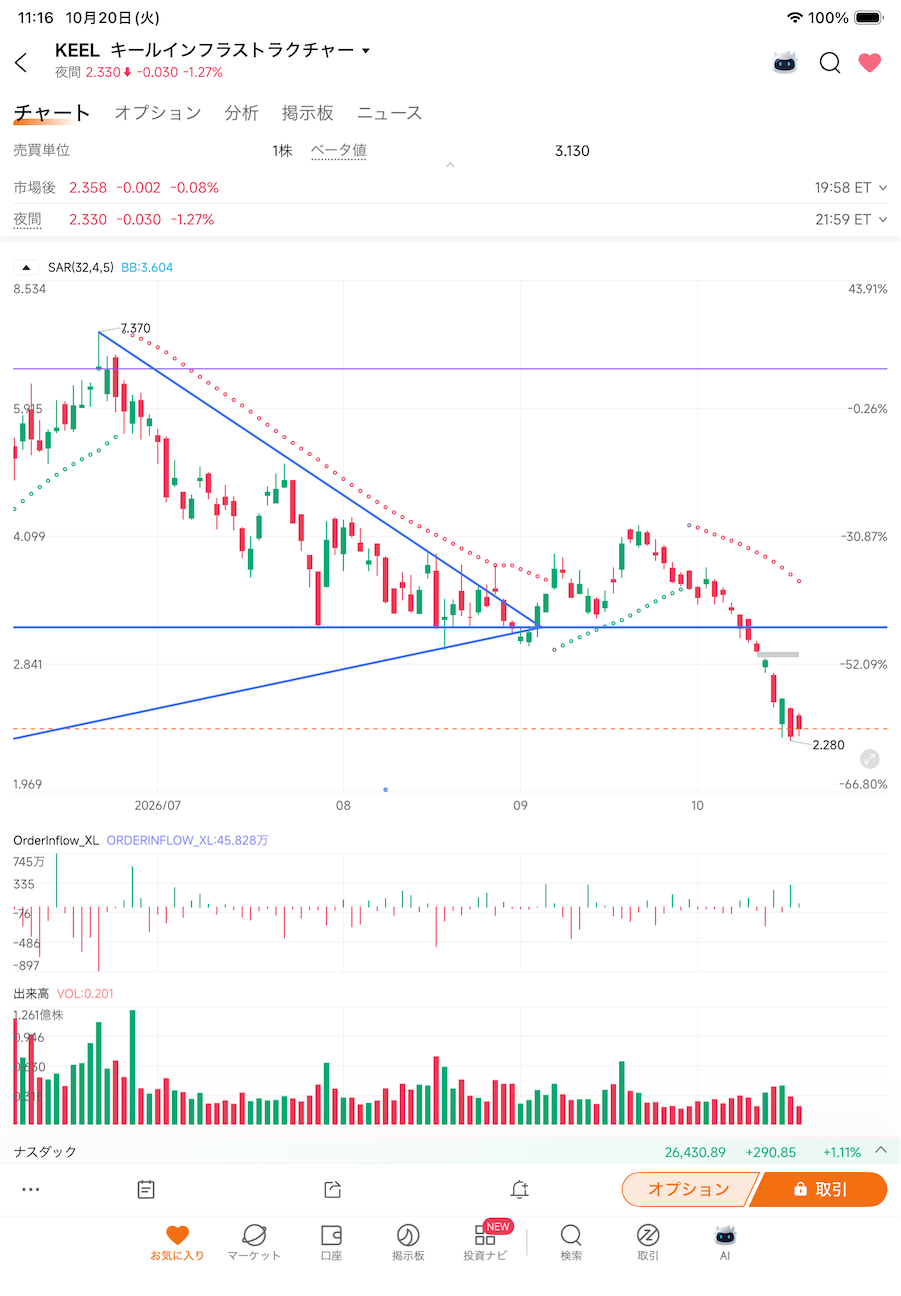Tap the chart fullscreen expand icon
The image size is (901, 1296).
tap(869, 759)
